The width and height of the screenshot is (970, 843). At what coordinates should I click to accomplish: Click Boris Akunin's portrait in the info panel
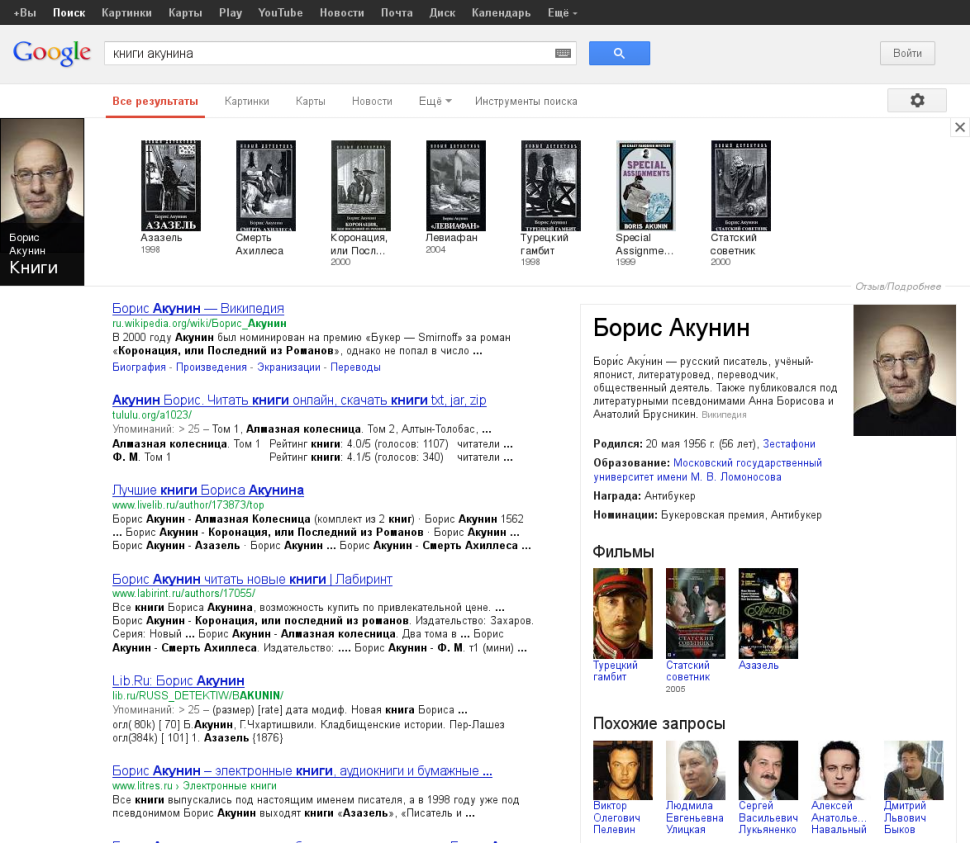pos(904,370)
